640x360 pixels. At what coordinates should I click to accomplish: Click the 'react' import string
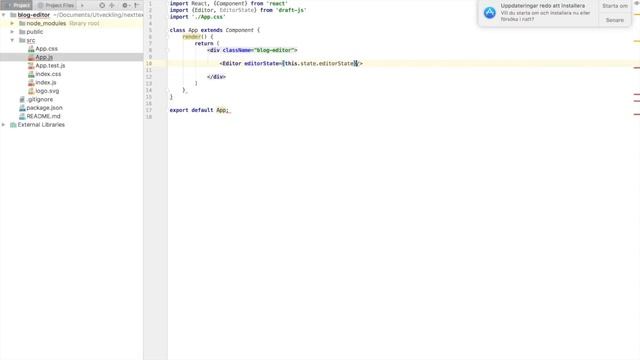pyautogui.click(x=277, y=3)
